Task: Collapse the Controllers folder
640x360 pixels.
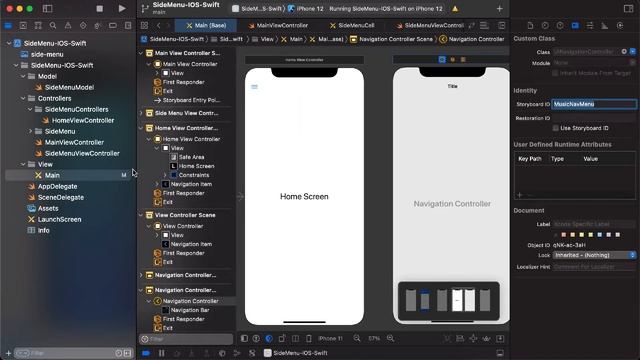Action: (23, 98)
